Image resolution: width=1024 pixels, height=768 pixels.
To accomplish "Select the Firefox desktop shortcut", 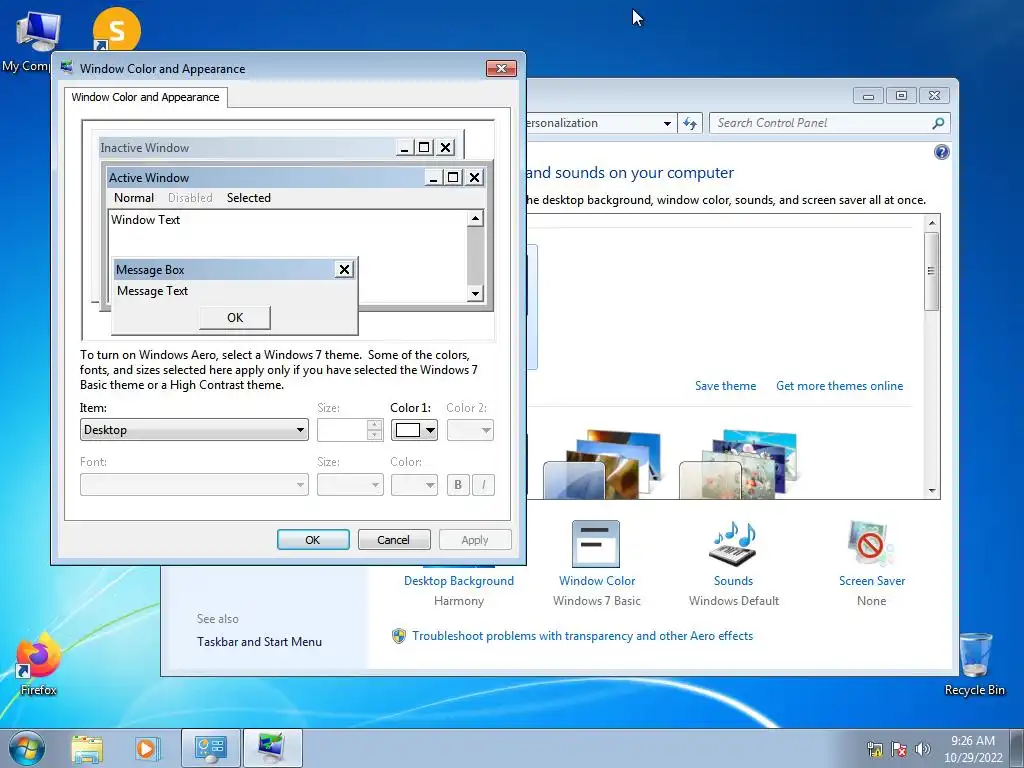I will click(38, 664).
